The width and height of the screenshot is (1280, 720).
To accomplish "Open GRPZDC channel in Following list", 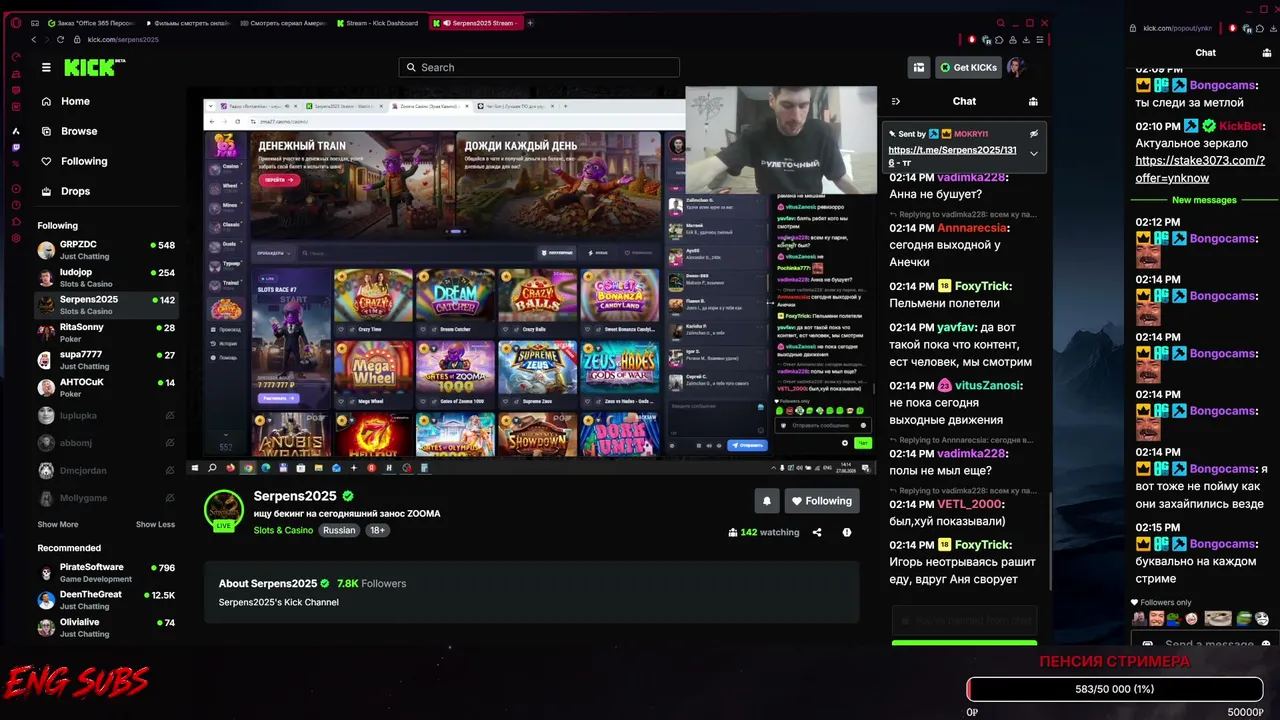I will pyautogui.click(x=107, y=250).
